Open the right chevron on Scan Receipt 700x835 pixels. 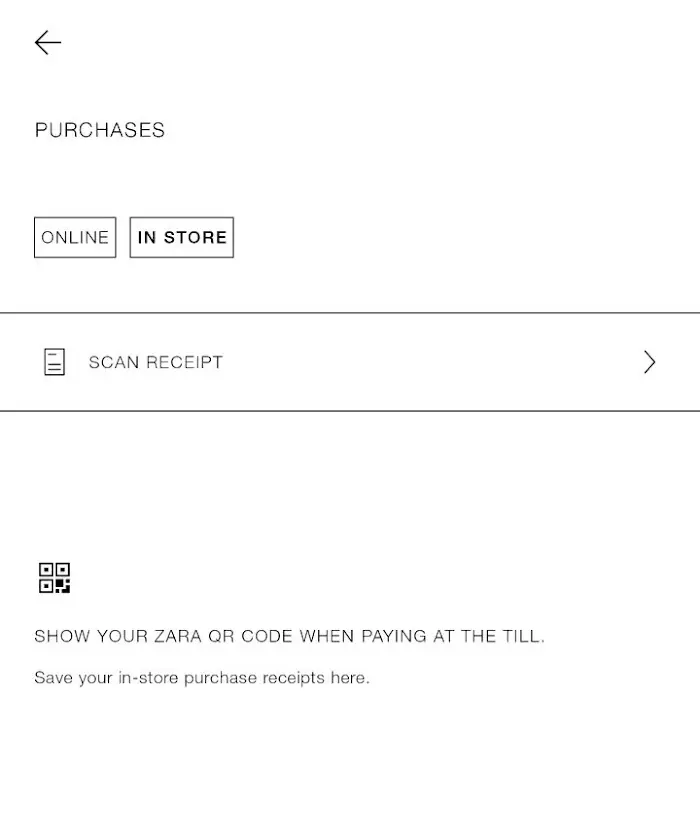tap(650, 362)
